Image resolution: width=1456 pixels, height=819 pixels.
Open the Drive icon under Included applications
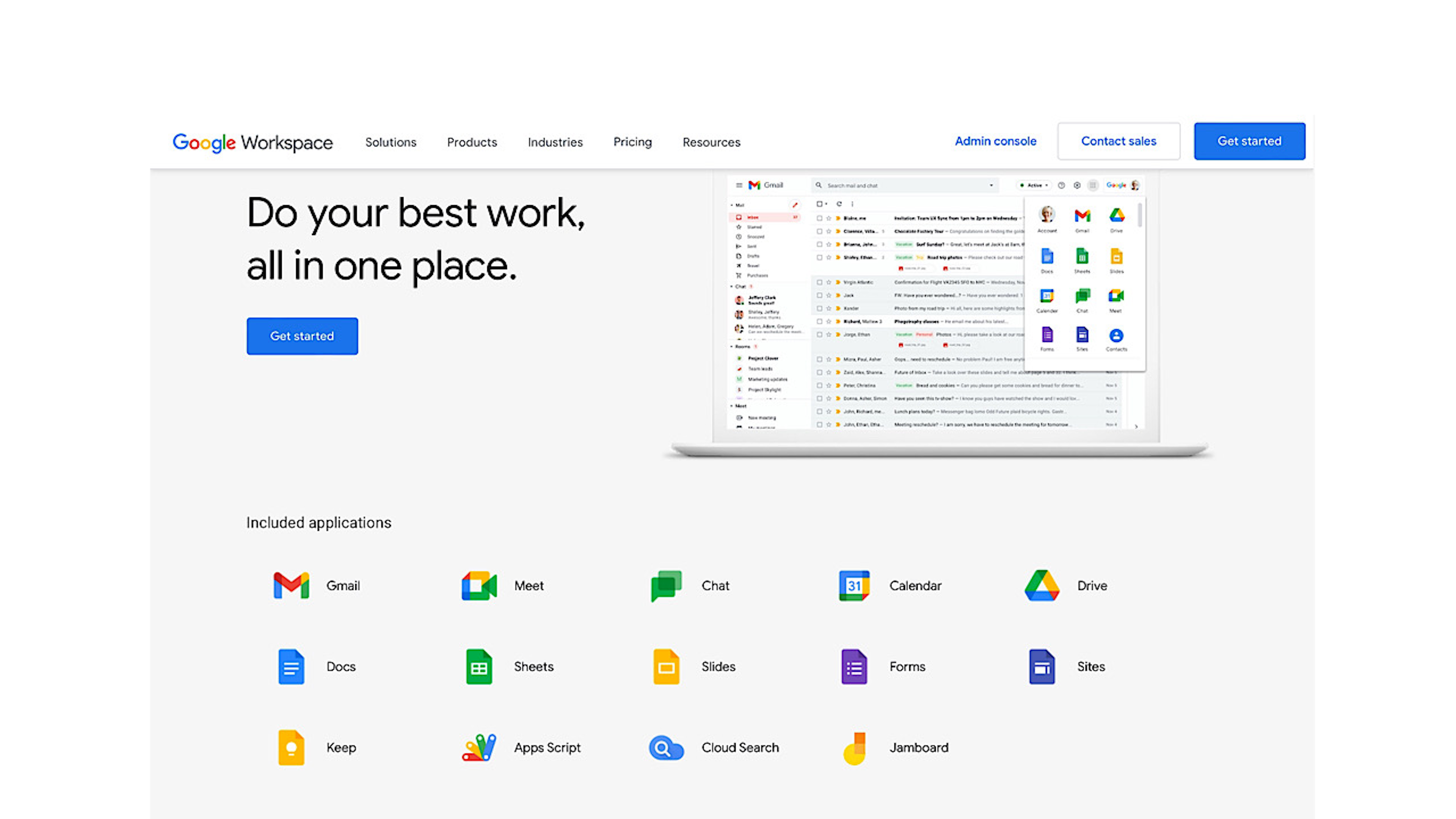pyautogui.click(x=1042, y=585)
